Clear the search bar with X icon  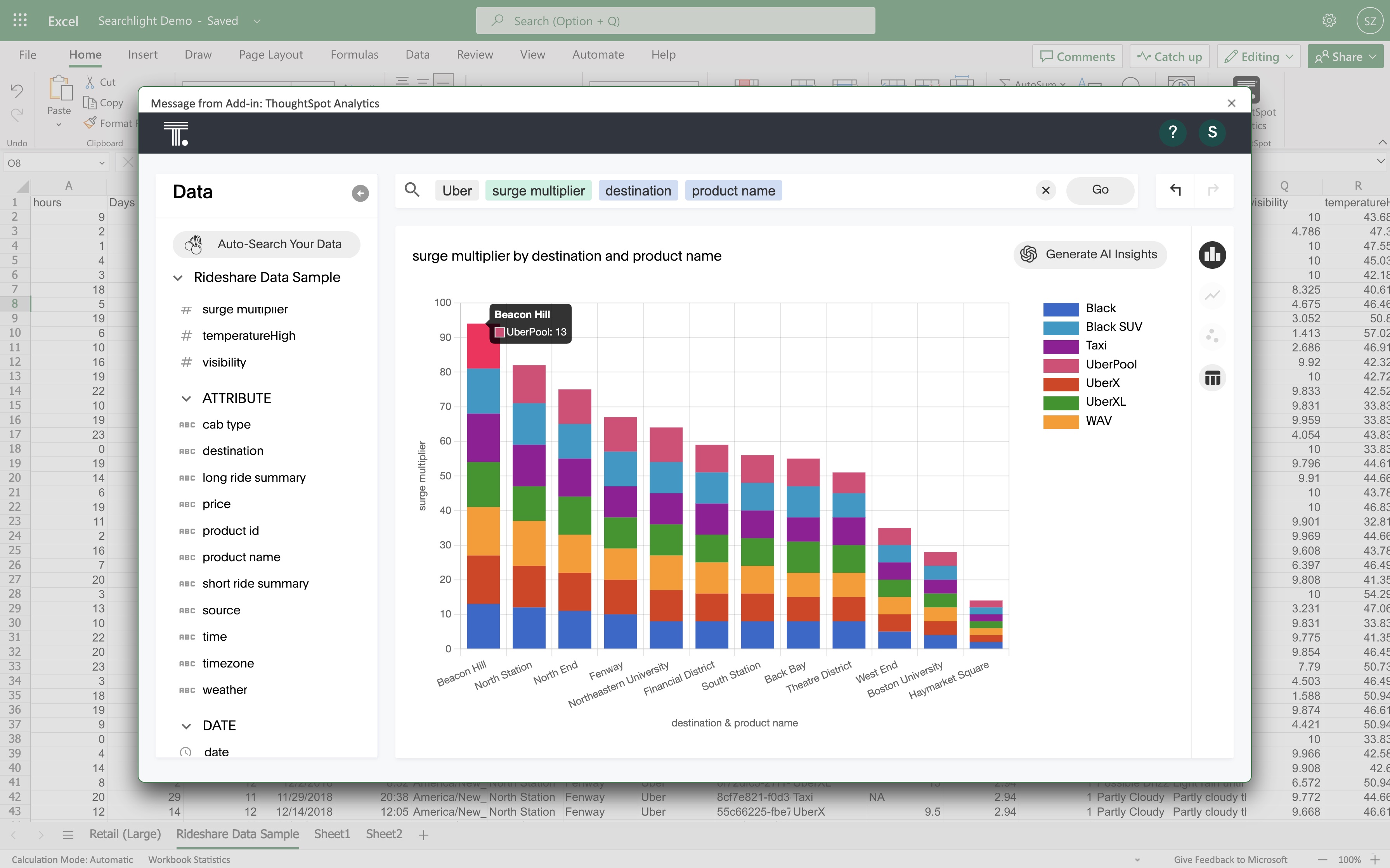click(1045, 190)
